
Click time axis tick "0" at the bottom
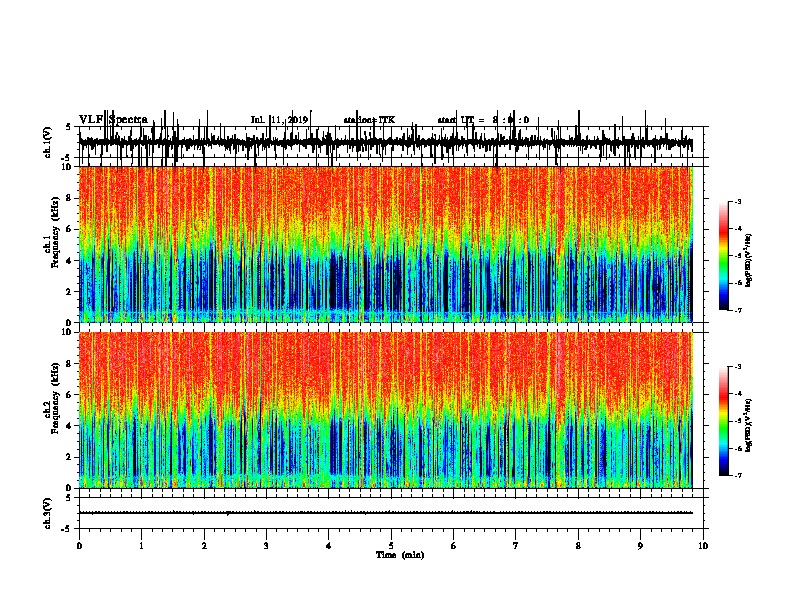[79, 545]
